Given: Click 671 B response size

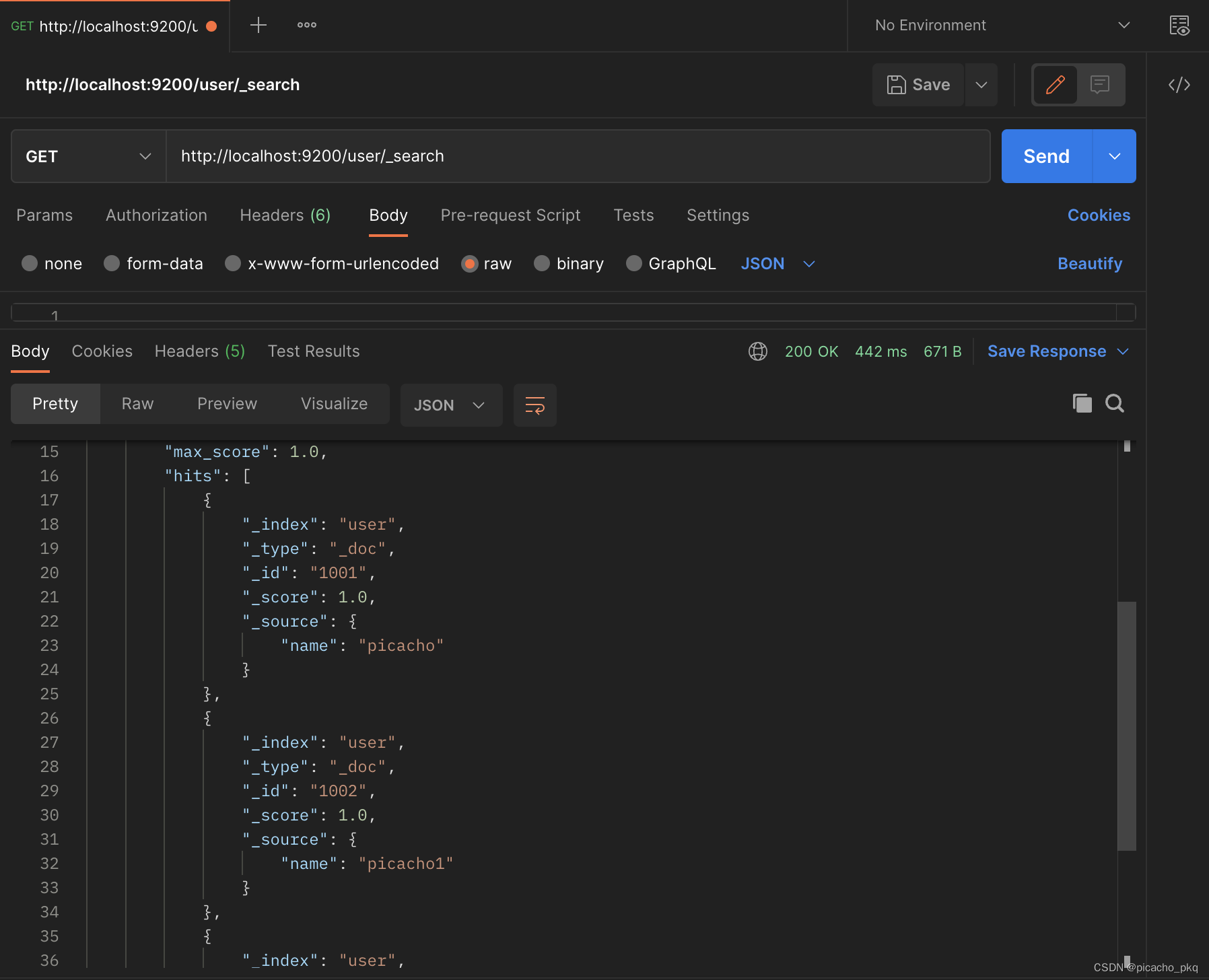Looking at the screenshot, I should point(942,351).
